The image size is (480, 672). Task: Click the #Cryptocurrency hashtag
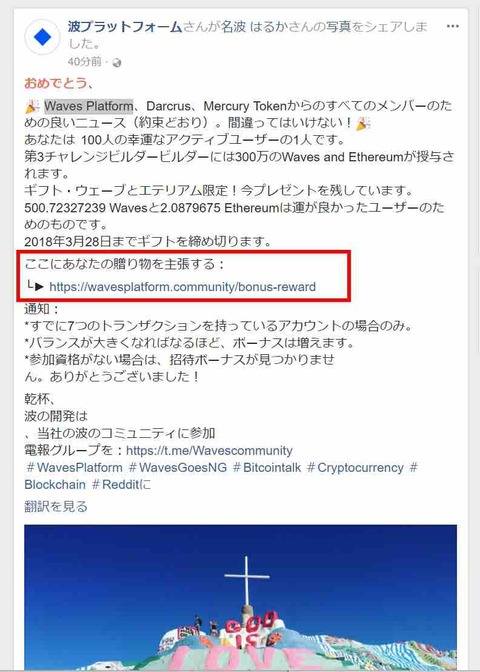click(355, 467)
